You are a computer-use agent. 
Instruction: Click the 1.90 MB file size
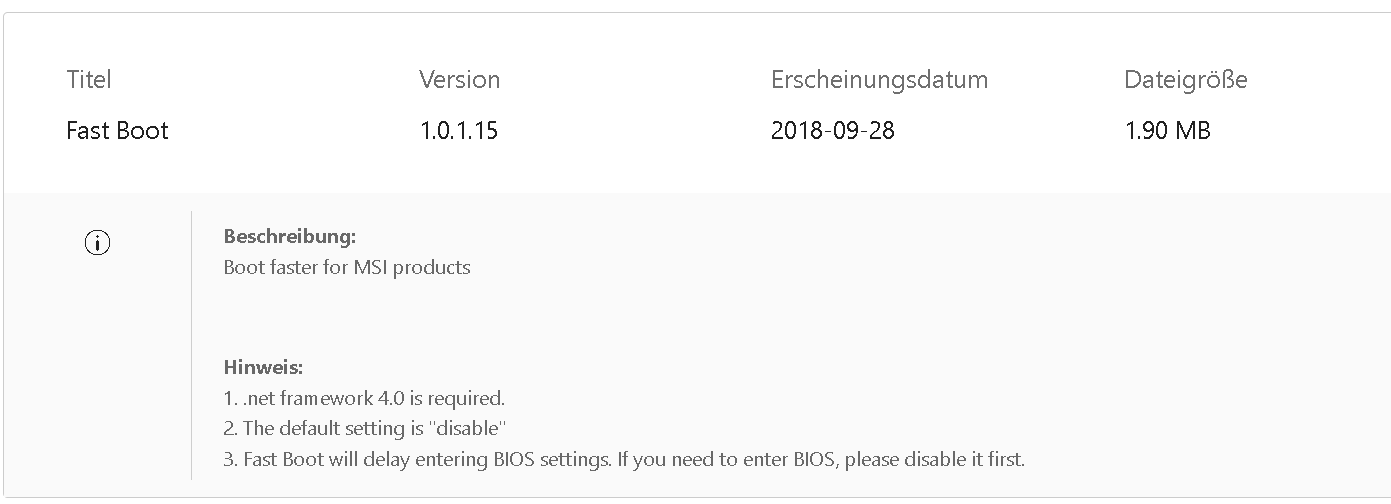[1167, 131]
